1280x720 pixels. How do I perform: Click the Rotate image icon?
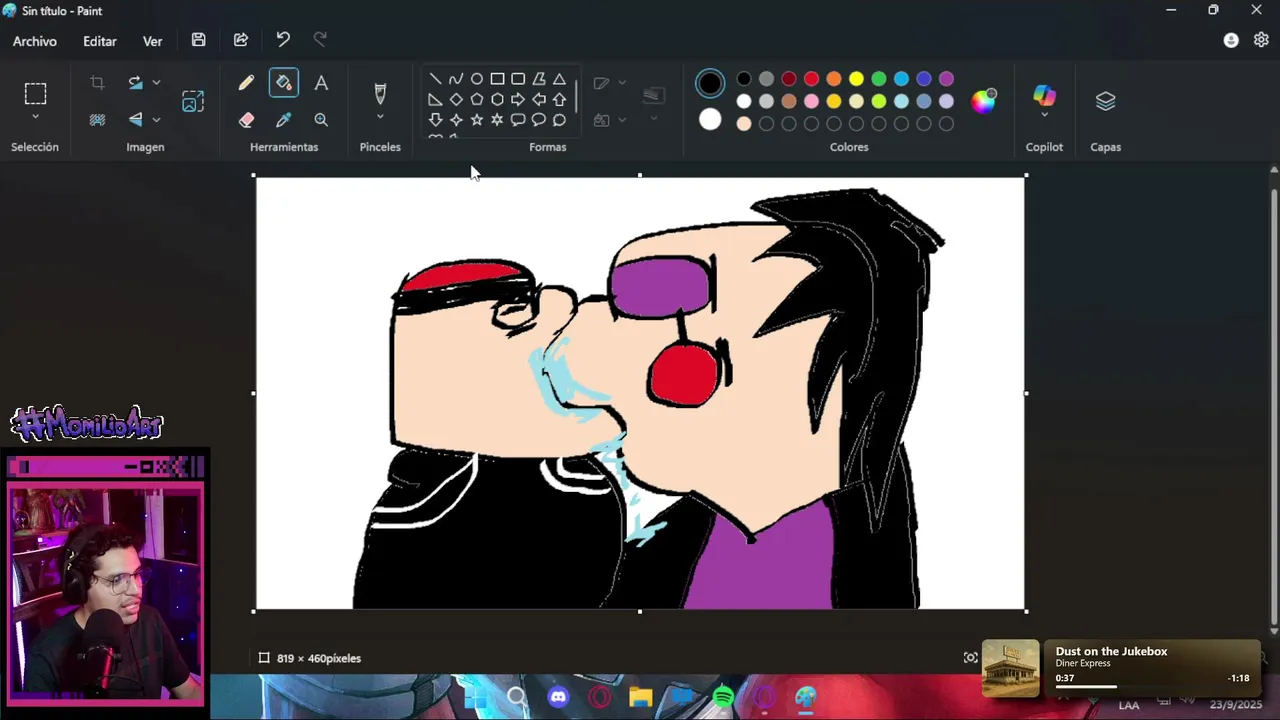(x=136, y=83)
